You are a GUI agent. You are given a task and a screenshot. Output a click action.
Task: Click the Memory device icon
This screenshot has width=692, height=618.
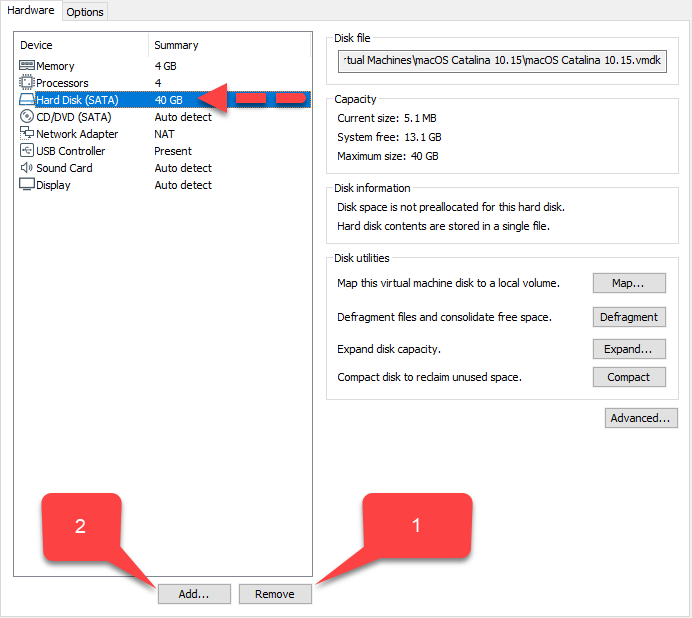(x=27, y=66)
